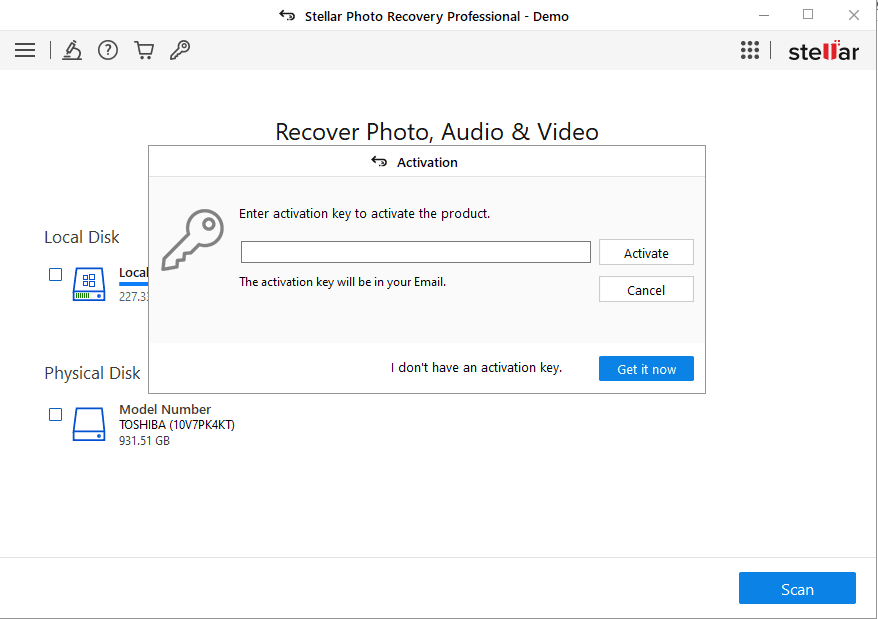Click the microscope tools icon
878x619 pixels.
[x=72, y=51]
